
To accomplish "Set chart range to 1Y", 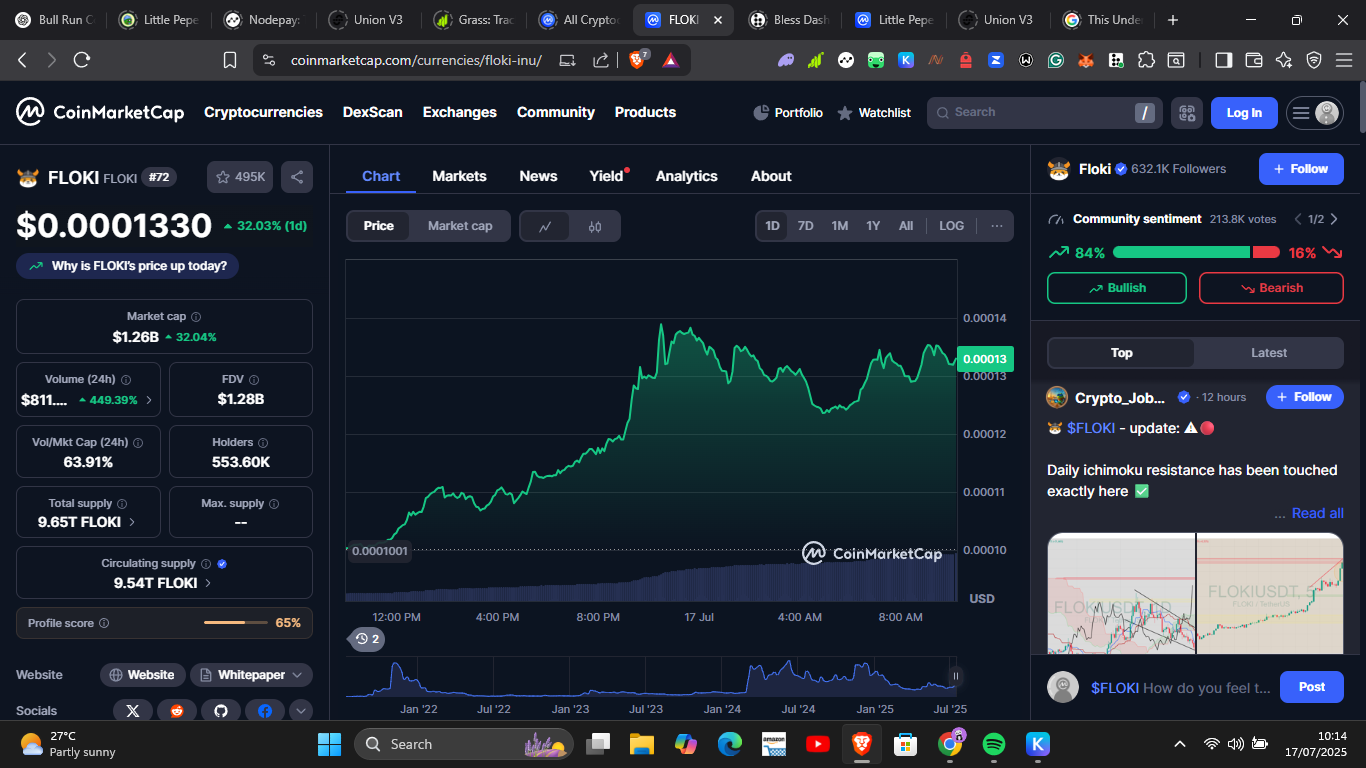I will (873, 226).
